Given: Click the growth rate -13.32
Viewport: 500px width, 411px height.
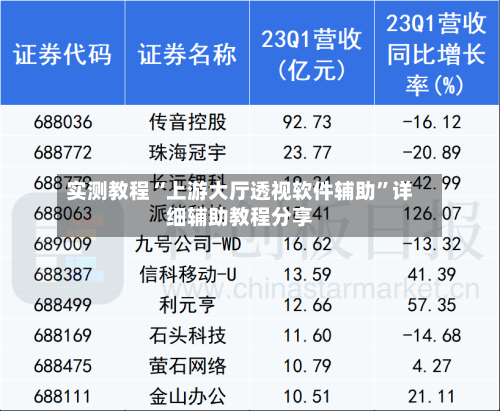Looking at the screenshot, I should [432, 244].
